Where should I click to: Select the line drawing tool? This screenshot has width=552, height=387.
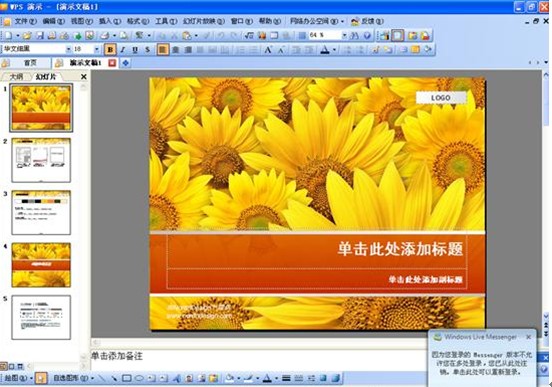click(102, 378)
